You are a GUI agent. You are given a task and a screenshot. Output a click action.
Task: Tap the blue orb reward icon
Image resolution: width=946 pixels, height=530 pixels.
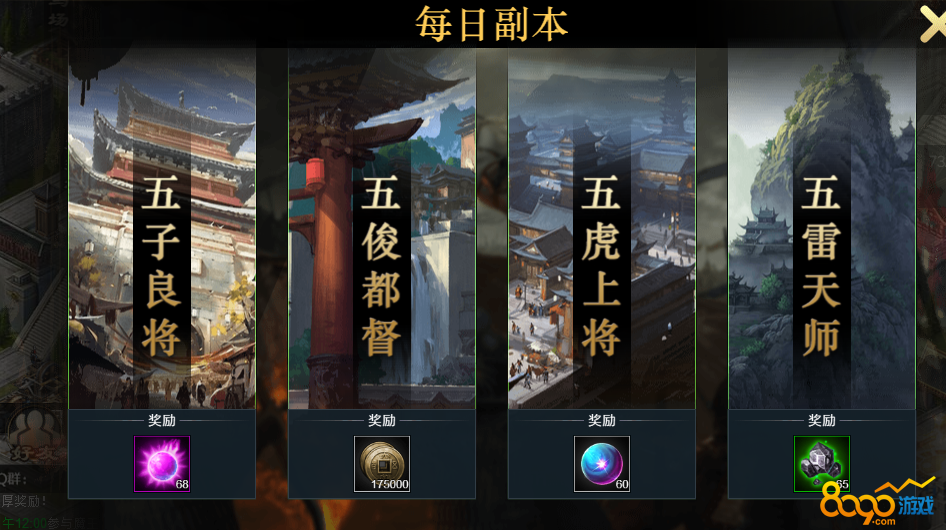[602, 464]
